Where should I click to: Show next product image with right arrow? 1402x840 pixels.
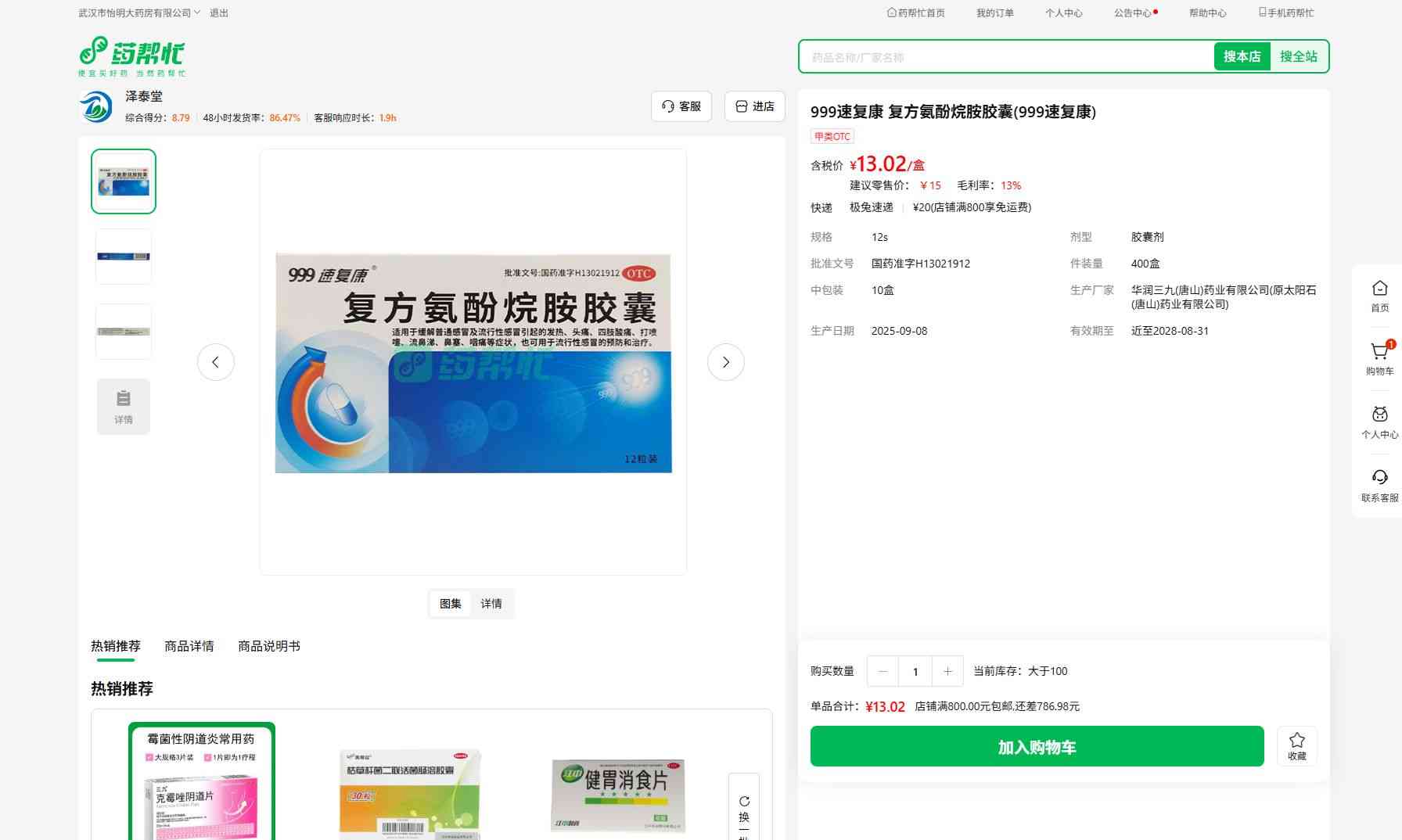(725, 362)
